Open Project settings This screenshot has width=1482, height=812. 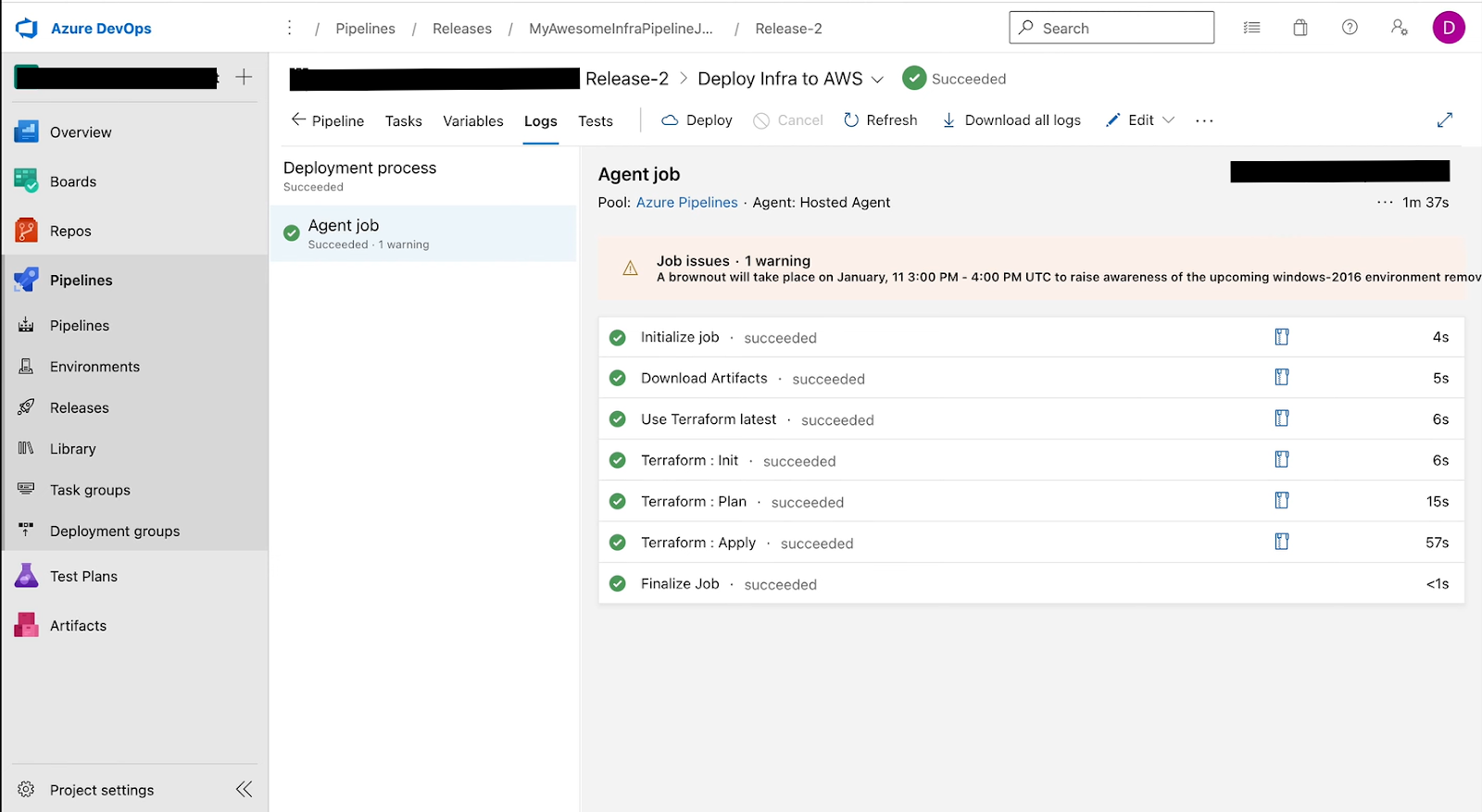[102, 790]
